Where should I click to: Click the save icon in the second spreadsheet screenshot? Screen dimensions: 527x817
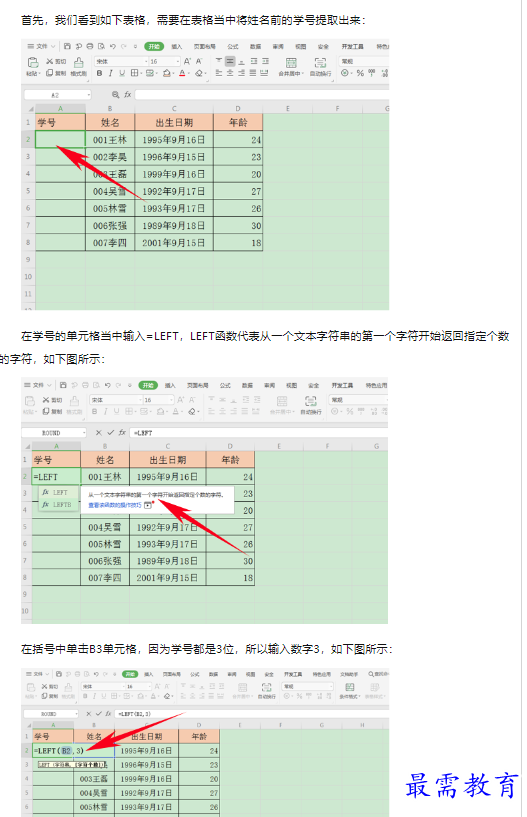pyautogui.click(x=63, y=385)
